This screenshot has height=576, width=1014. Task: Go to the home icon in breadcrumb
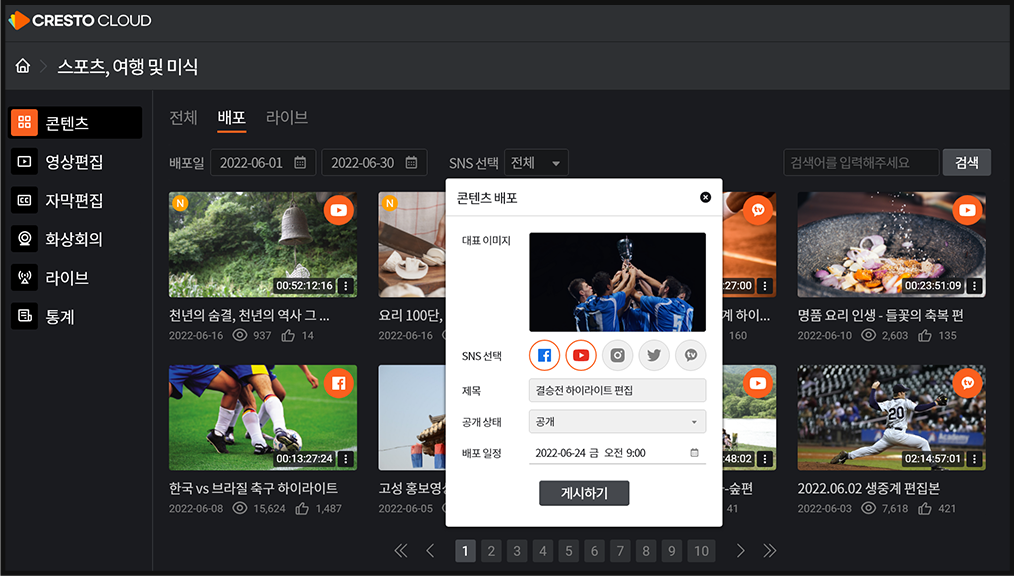point(23,66)
